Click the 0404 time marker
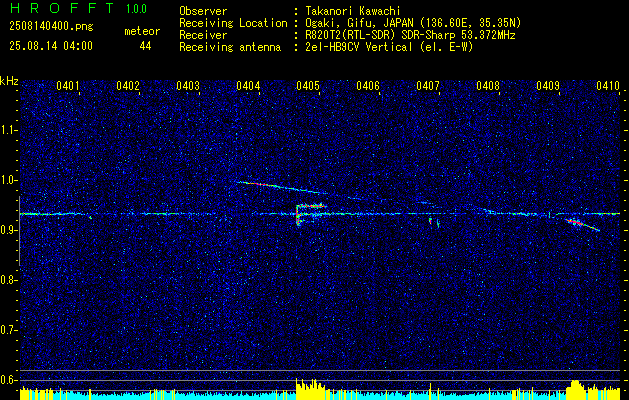Screen dimensions: 629x400 tap(248, 86)
